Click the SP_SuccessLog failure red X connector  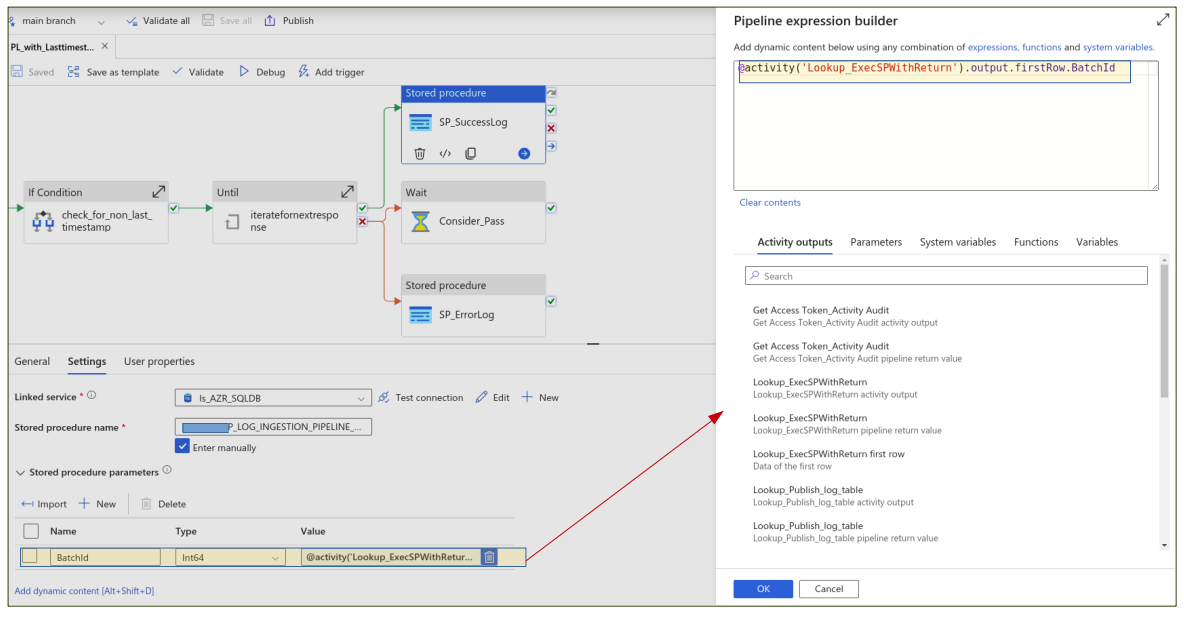coord(551,128)
